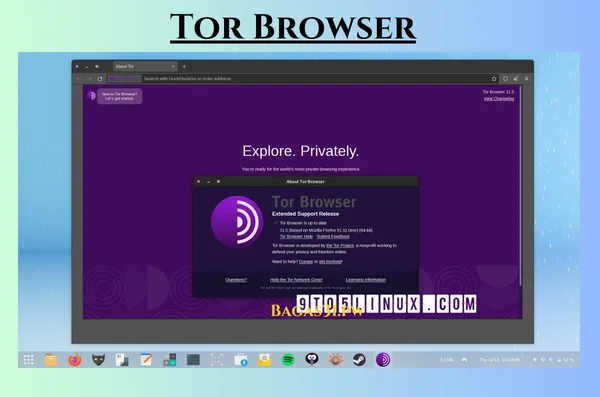
Task: Open the volume icon in system tray
Action: click(551, 360)
